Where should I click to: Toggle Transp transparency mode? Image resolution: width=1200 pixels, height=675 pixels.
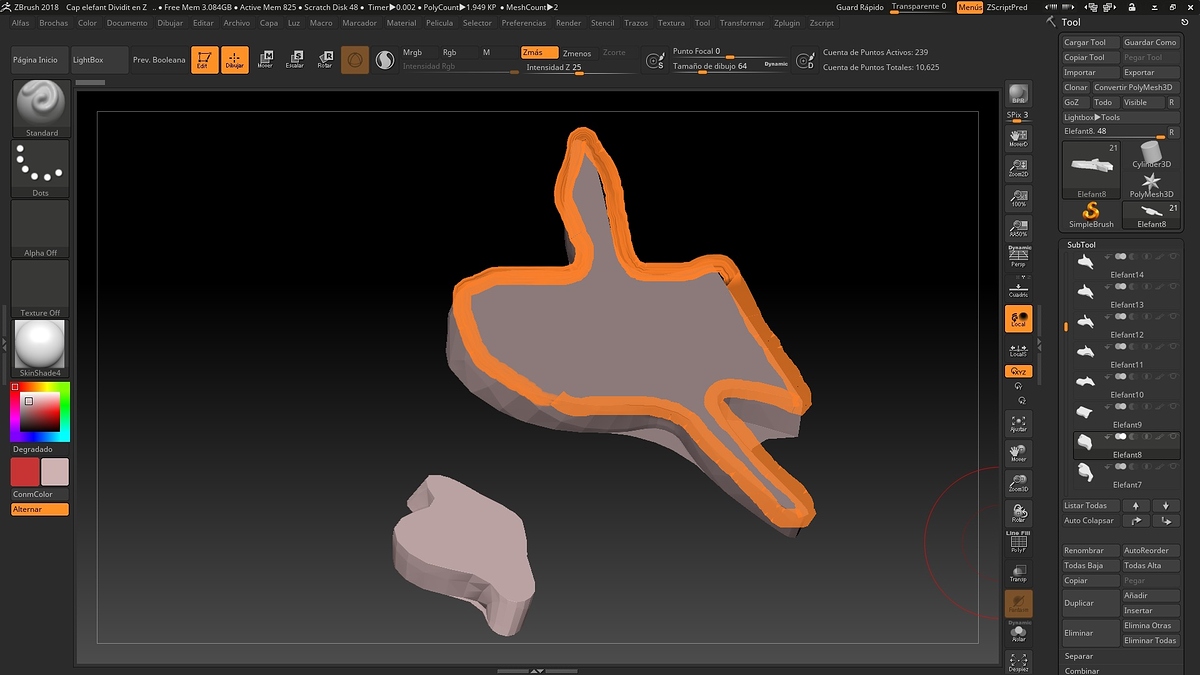point(1018,572)
